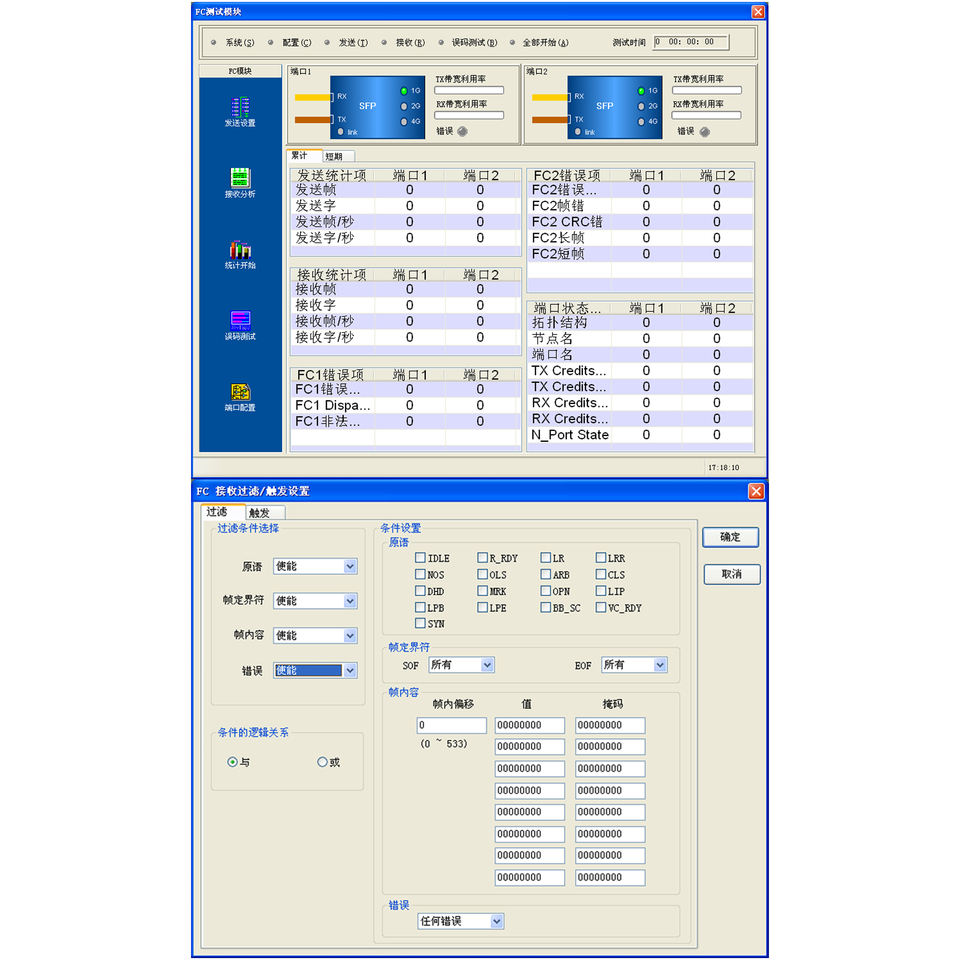Close the FC测试模块 window
Screen dimensions: 960x960
[758, 12]
